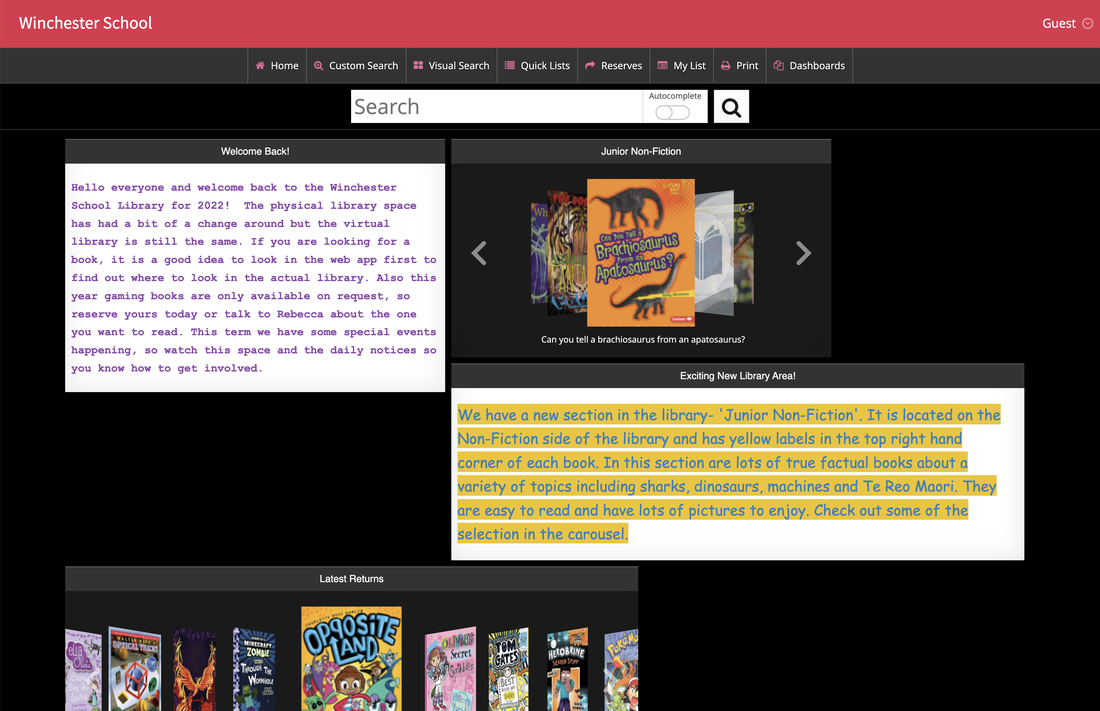The width and height of the screenshot is (1100, 711).
Task: Click the Quick Lists list icon
Action: (x=510, y=66)
